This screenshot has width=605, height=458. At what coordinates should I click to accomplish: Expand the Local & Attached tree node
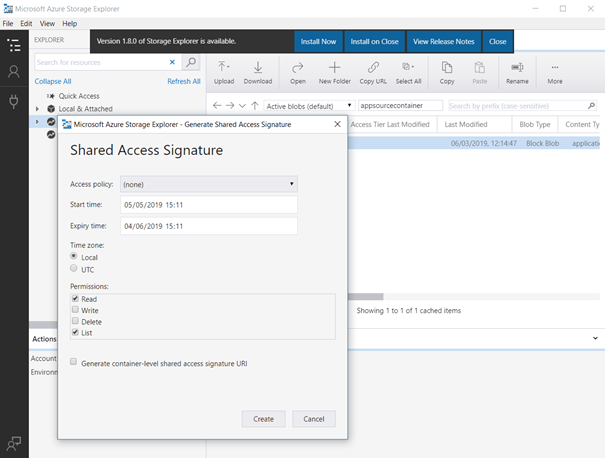(37, 108)
